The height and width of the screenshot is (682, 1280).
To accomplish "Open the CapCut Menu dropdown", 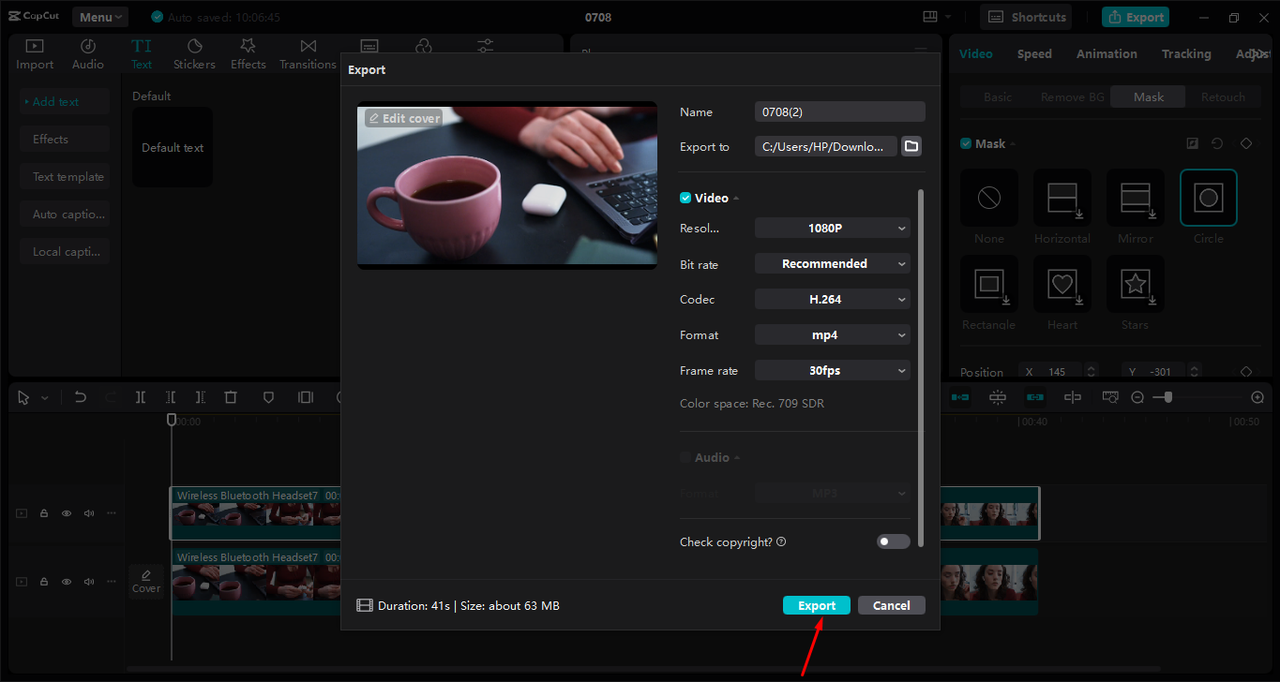I will 100,17.
